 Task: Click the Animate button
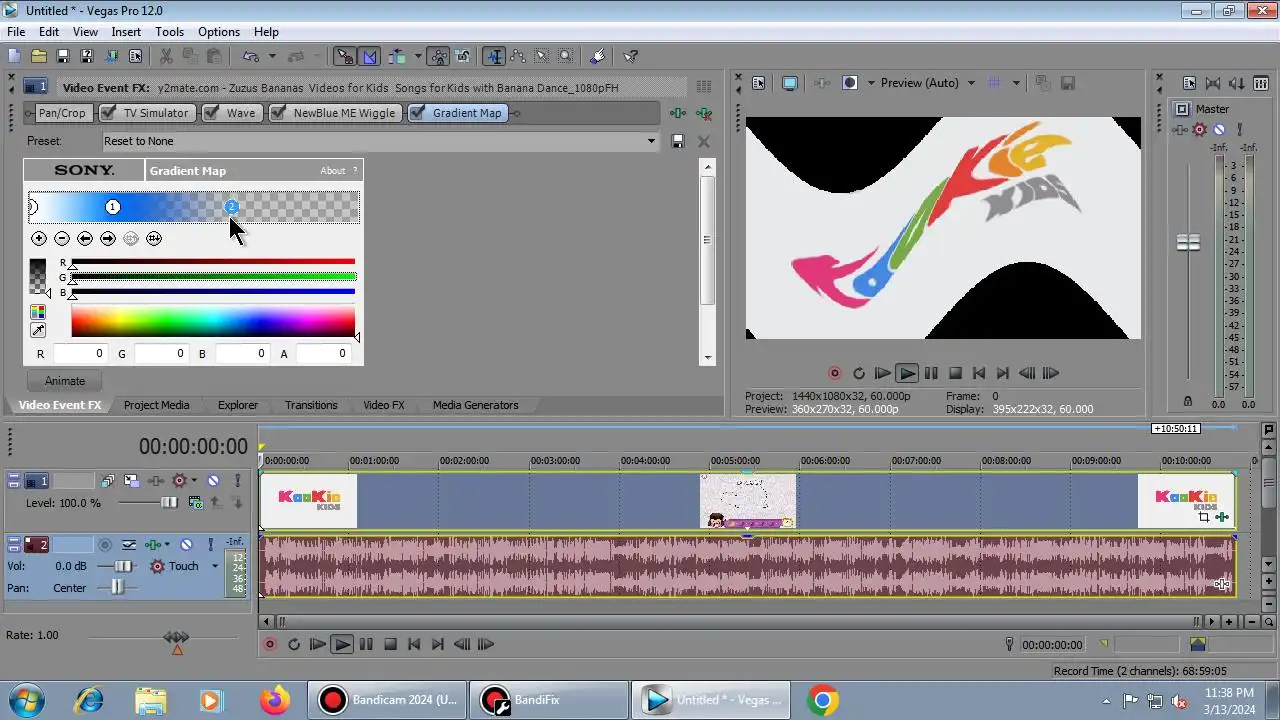coord(65,381)
